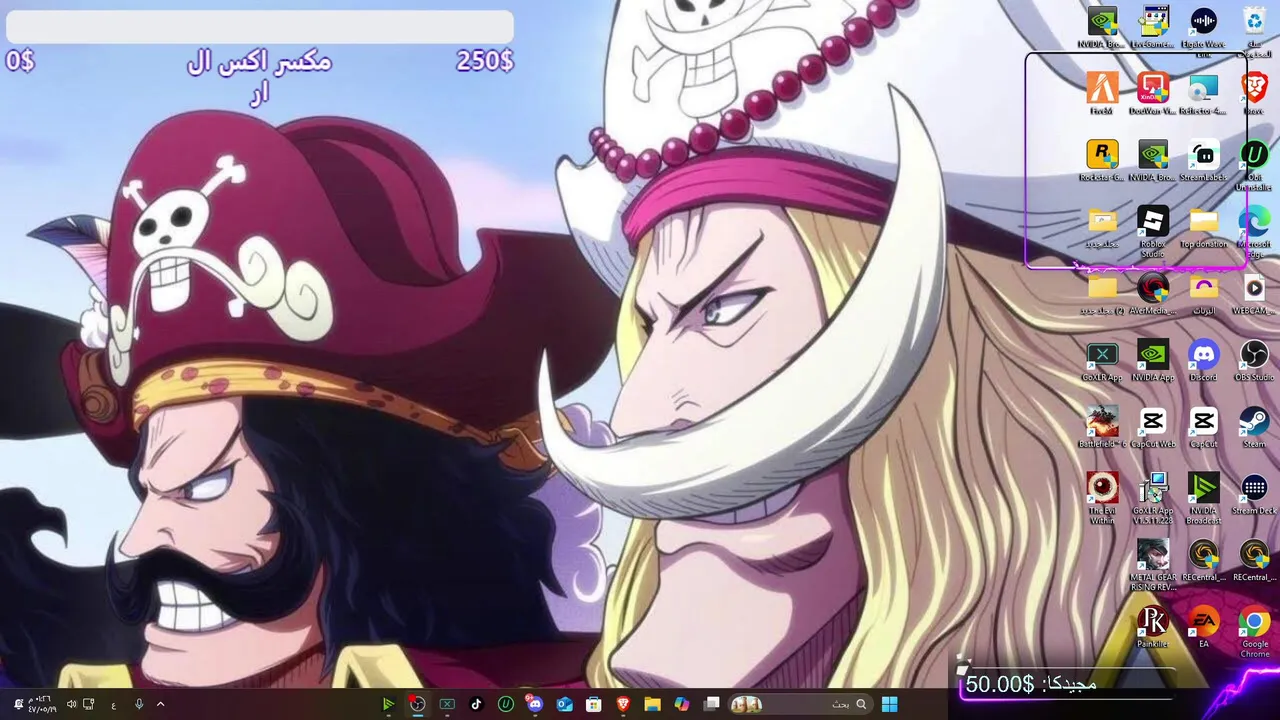
Task: Open Outlook from the taskbar
Action: pos(564,704)
